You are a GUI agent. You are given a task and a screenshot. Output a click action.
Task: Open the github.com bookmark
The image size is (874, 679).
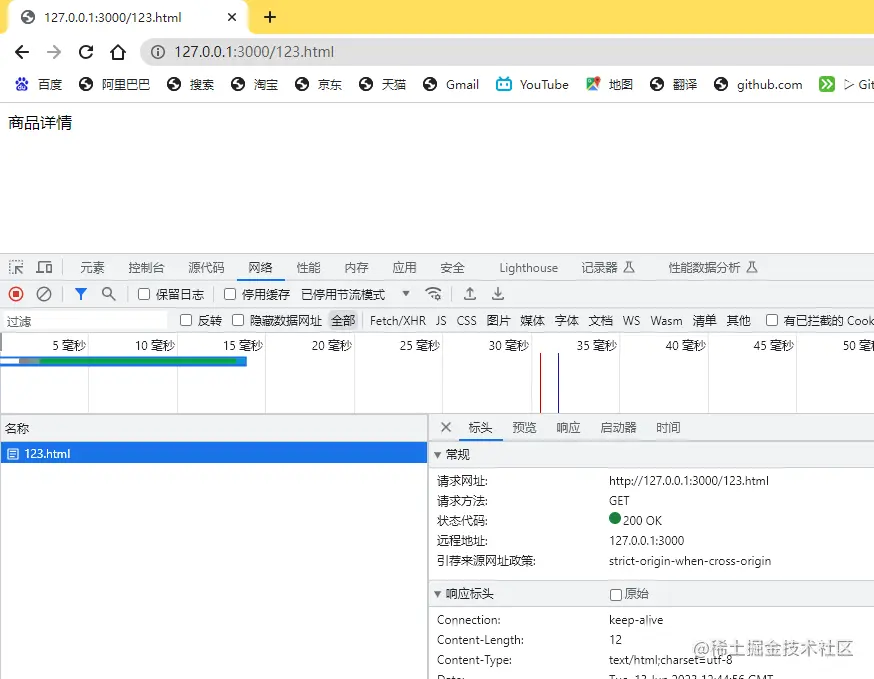coord(758,84)
